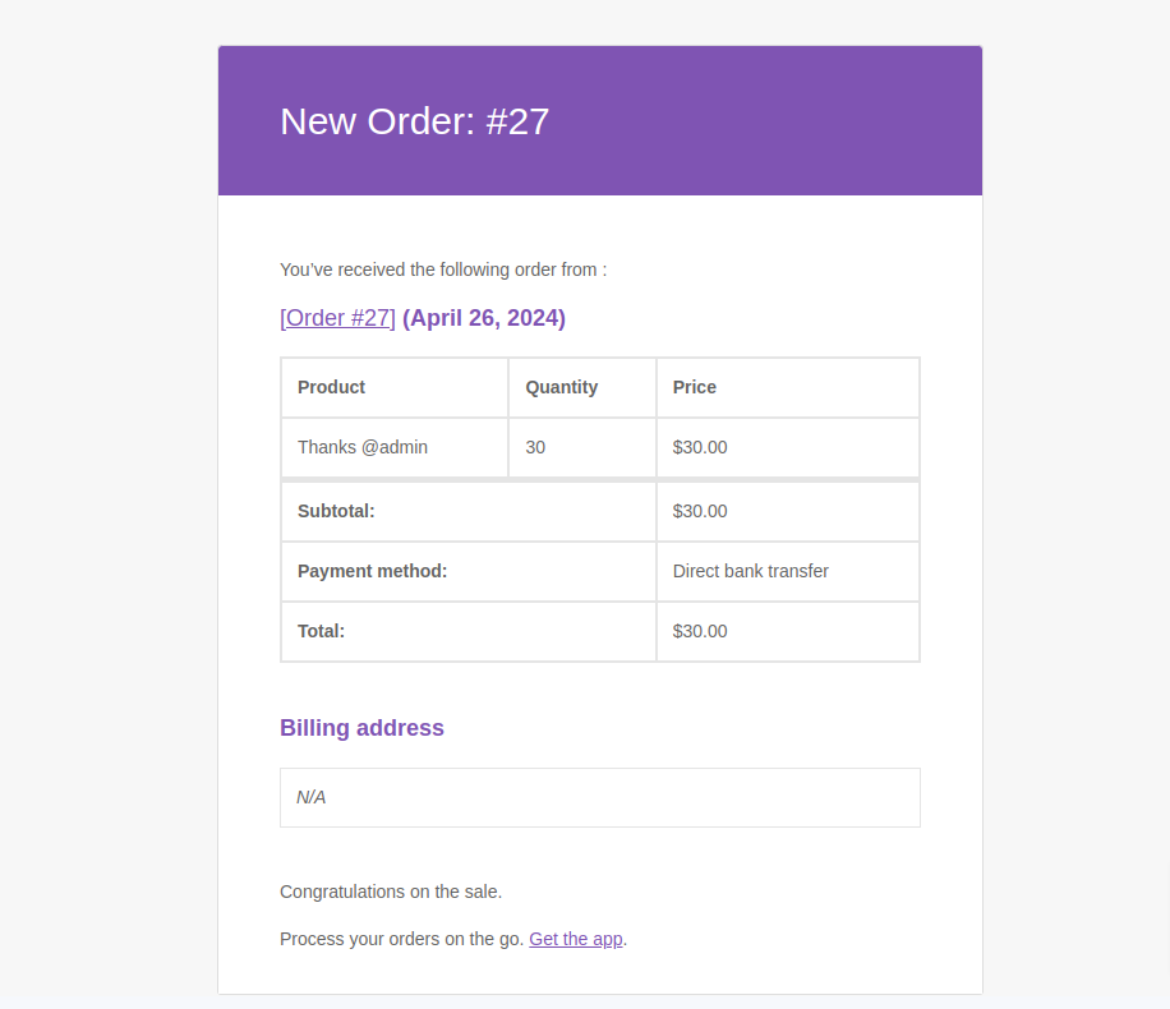Click the Subtotal: label
The height and width of the screenshot is (1009, 1170).
[x=336, y=511]
